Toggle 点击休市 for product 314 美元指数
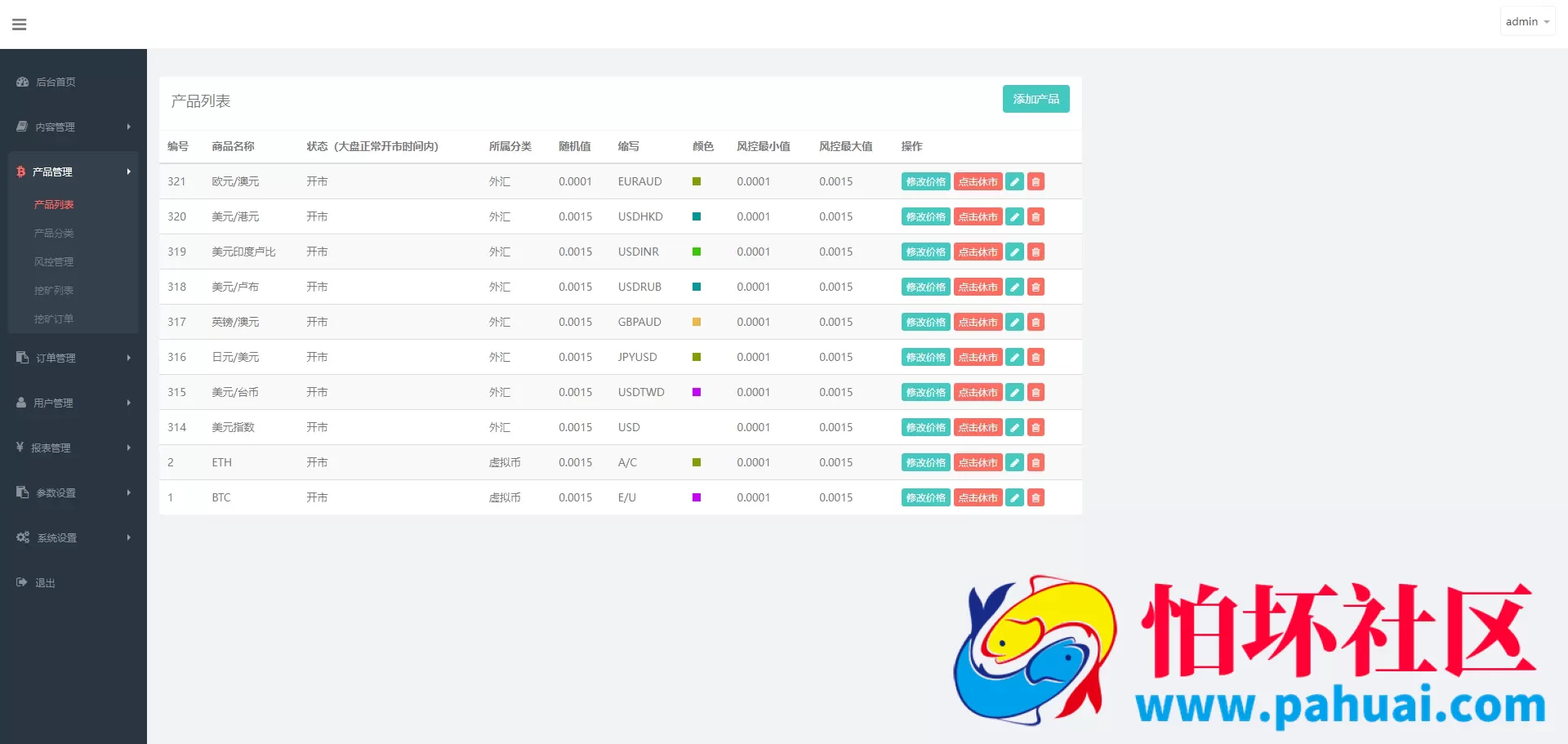Screen dimensions: 1568x744 (x=978, y=428)
